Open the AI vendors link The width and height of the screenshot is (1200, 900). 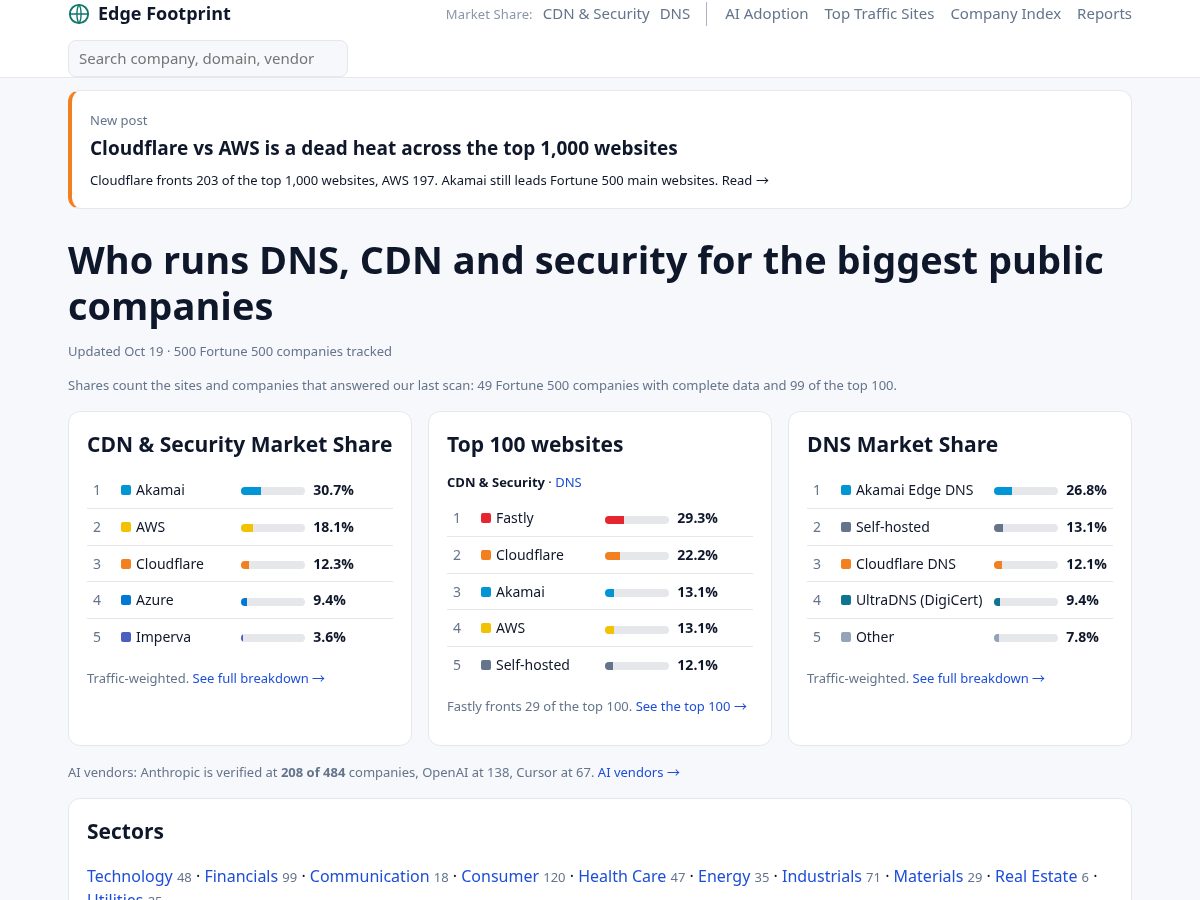(639, 772)
